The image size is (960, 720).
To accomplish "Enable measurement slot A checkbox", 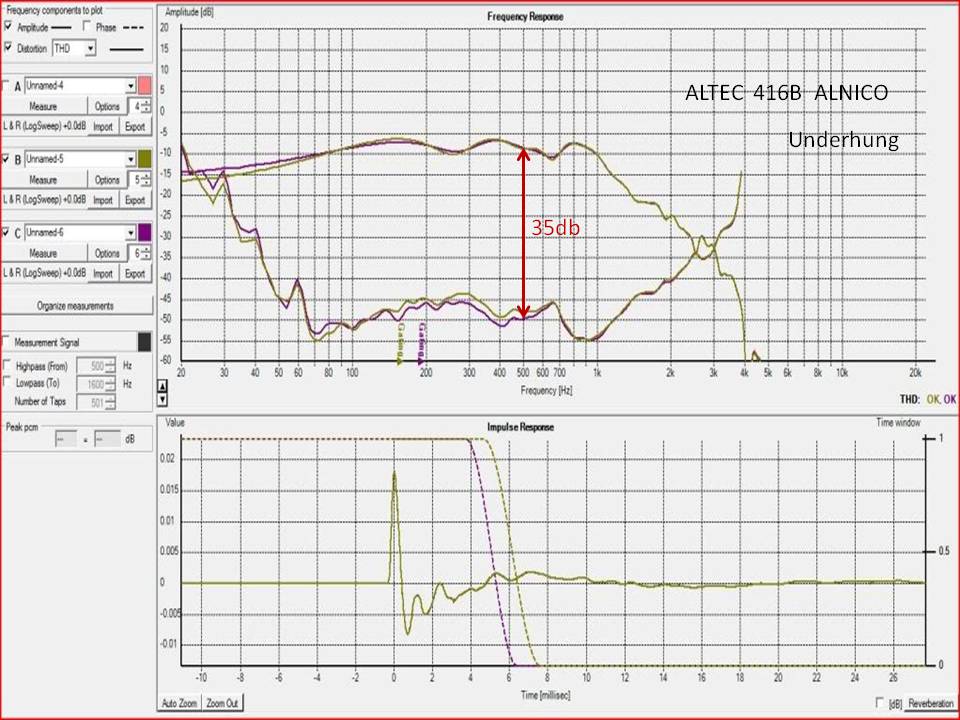I will coord(6,85).
